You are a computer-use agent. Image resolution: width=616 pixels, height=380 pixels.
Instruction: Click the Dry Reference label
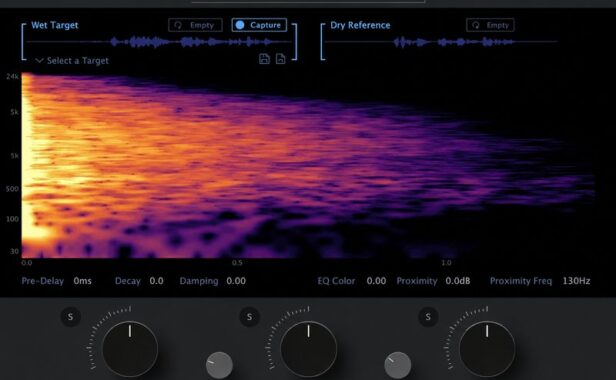tap(360, 25)
